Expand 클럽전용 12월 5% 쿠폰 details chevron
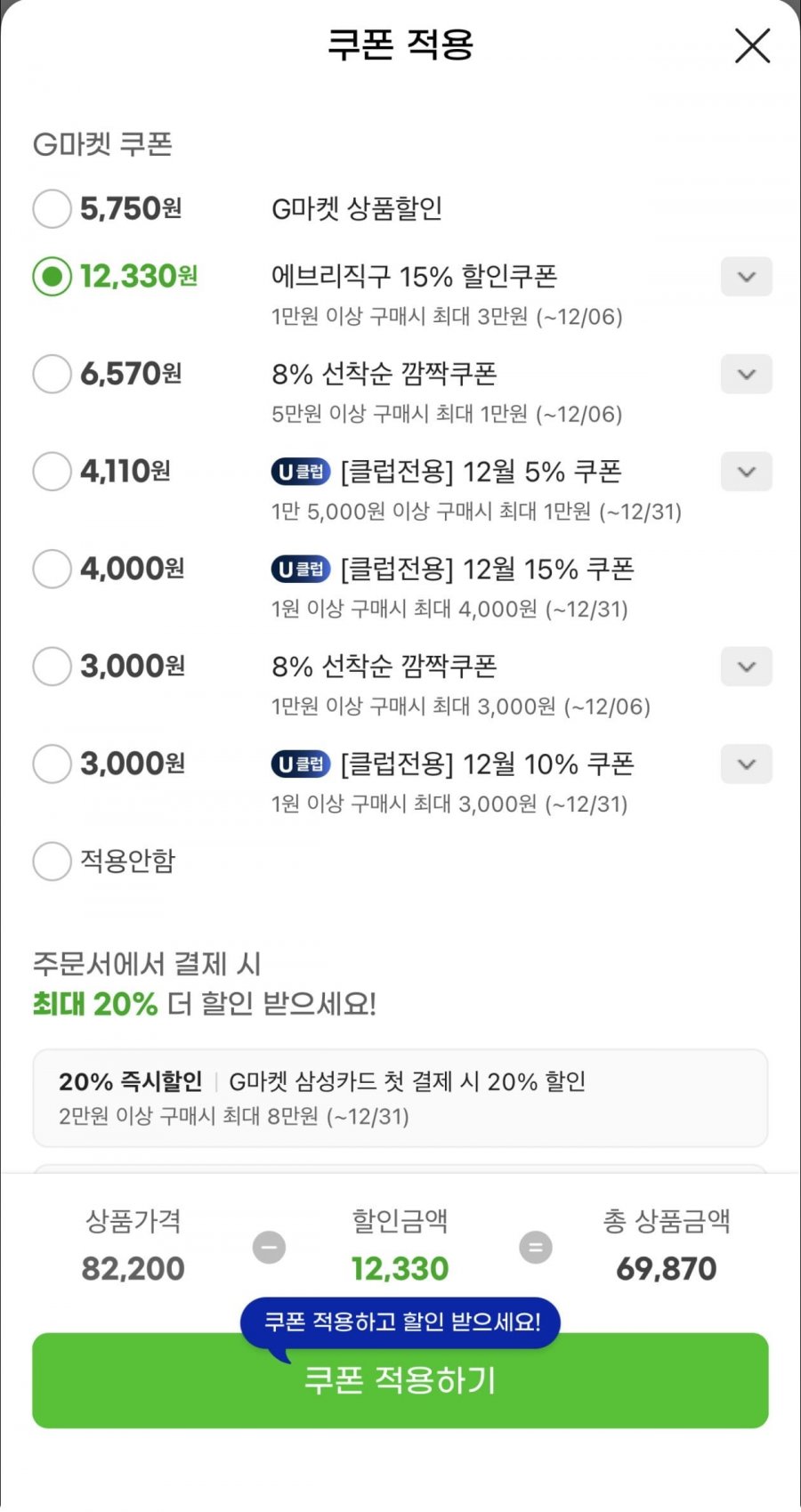Image resolution: width=801 pixels, height=1512 pixels. coord(746,472)
